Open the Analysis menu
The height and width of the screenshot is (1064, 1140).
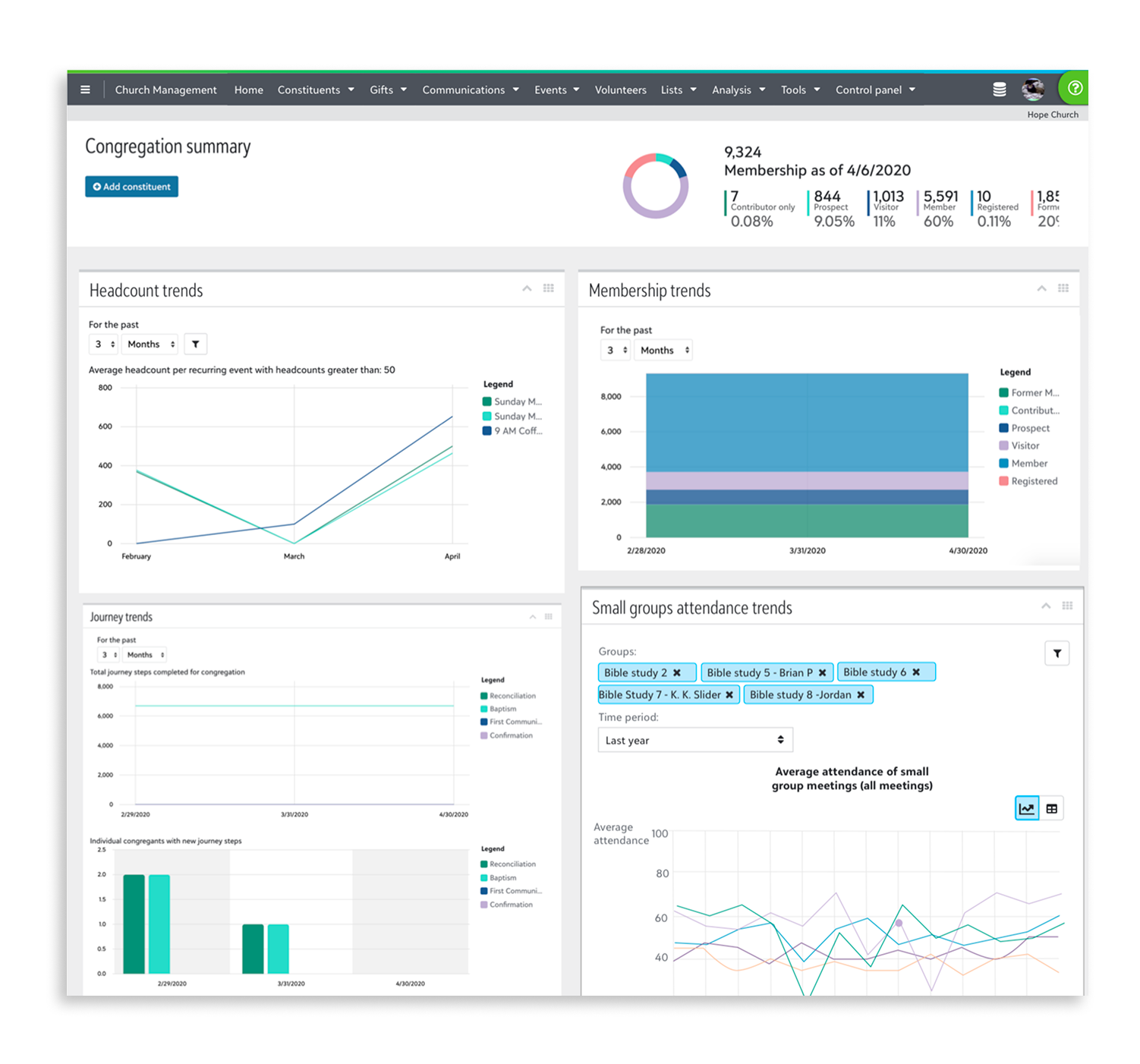(x=738, y=90)
